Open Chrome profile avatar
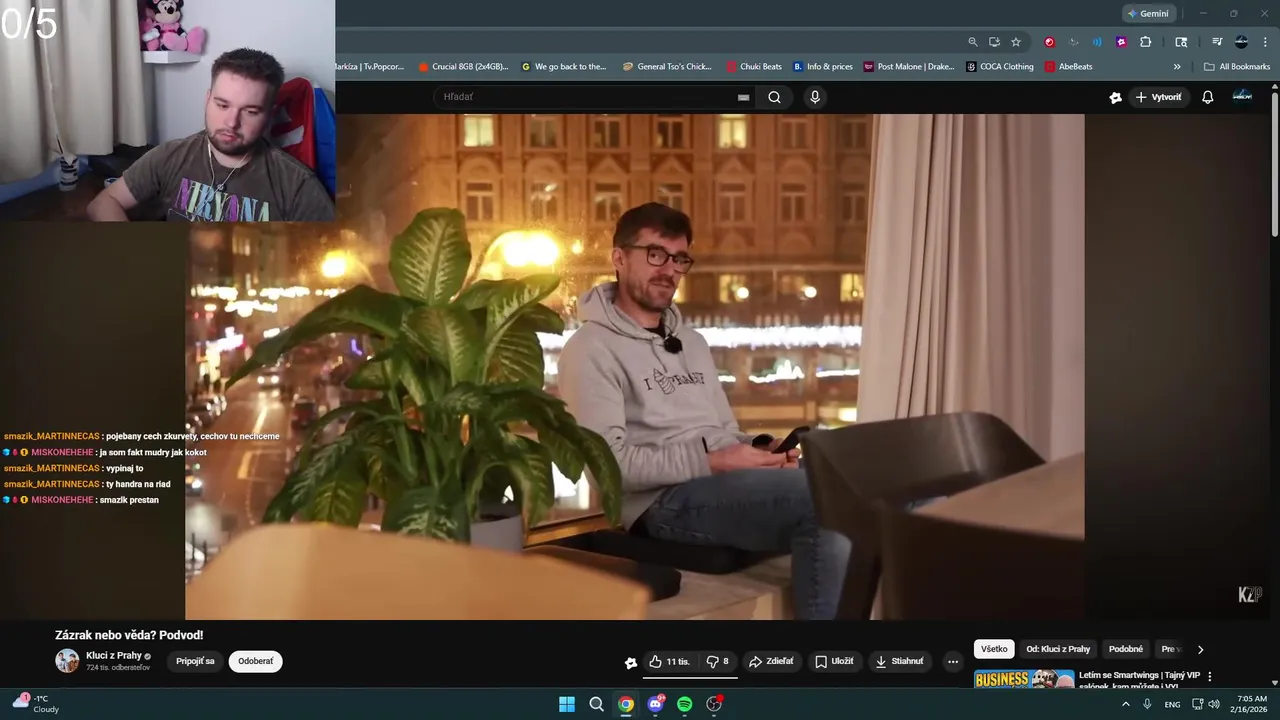 (1241, 42)
